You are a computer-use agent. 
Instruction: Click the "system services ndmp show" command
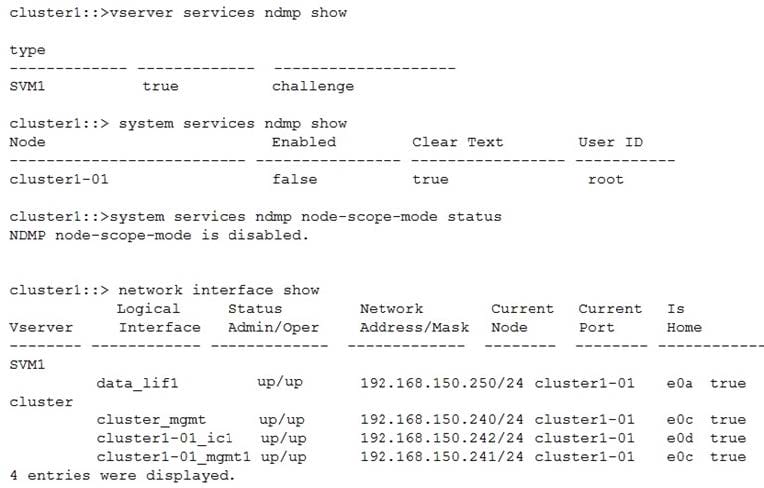[232, 123]
